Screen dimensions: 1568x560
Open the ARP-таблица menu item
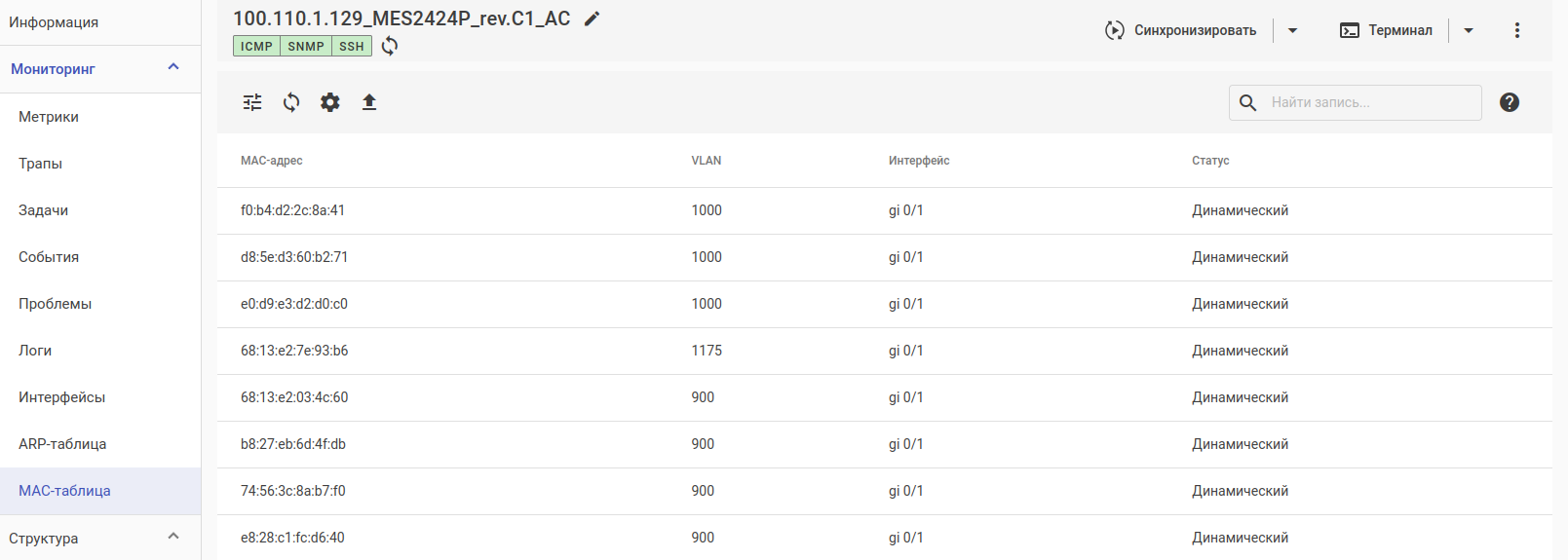click(x=62, y=444)
